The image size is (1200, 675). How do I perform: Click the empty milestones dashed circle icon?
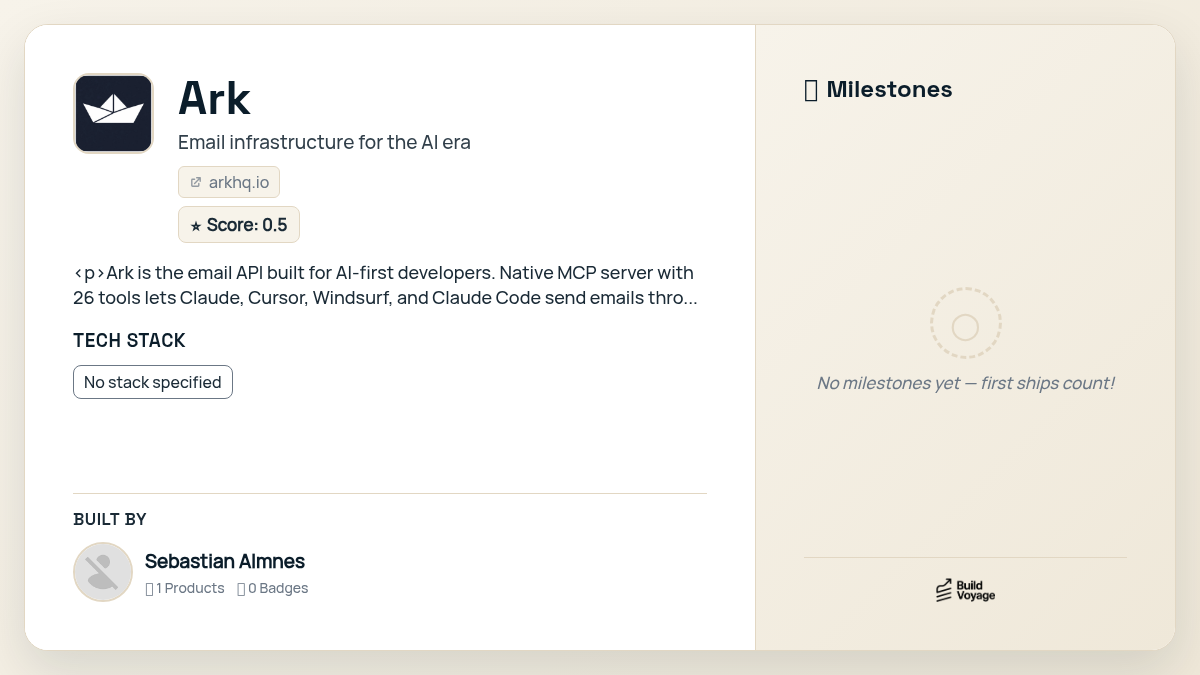pos(965,323)
